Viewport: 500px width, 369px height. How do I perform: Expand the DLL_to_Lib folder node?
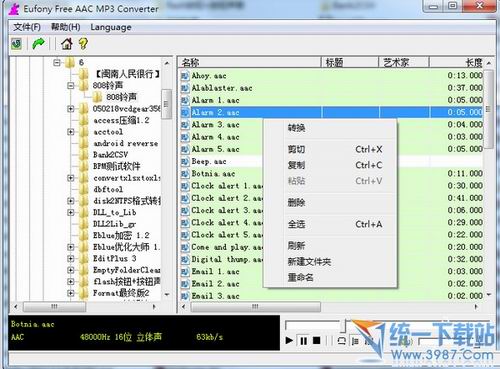(x=71, y=212)
